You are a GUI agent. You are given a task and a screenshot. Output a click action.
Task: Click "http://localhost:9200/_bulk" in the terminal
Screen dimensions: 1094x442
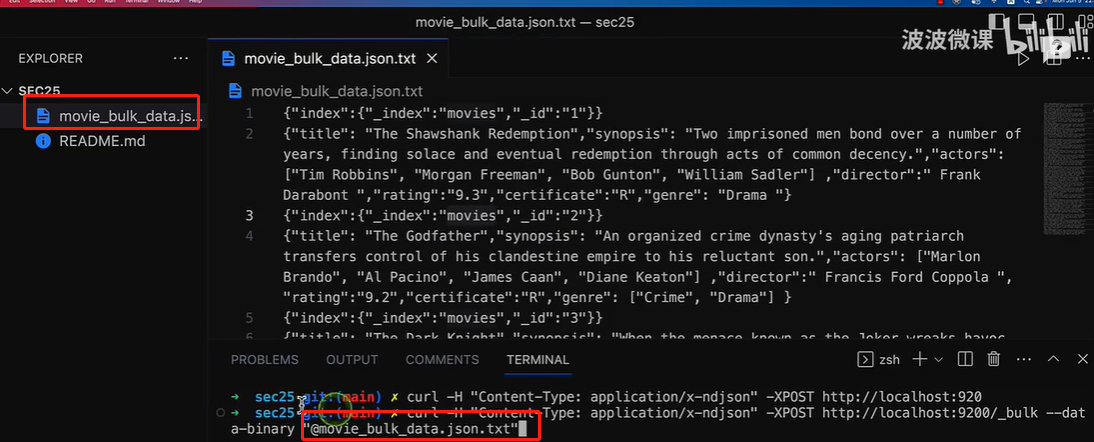(x=932, y=413)
